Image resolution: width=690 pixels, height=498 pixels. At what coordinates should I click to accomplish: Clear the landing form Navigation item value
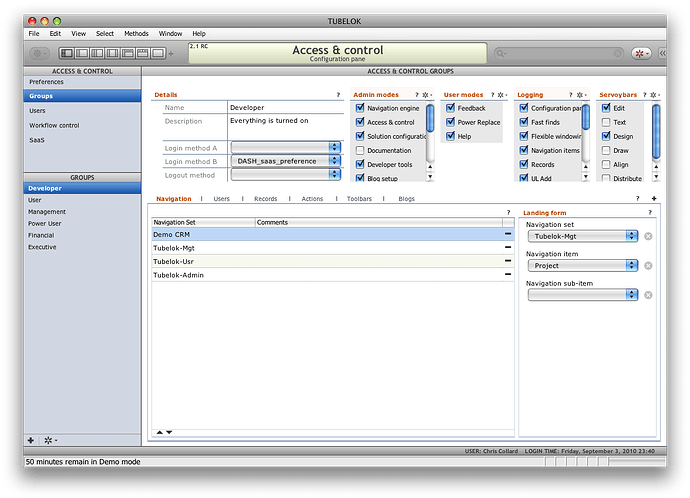click(x=648, y=266)
